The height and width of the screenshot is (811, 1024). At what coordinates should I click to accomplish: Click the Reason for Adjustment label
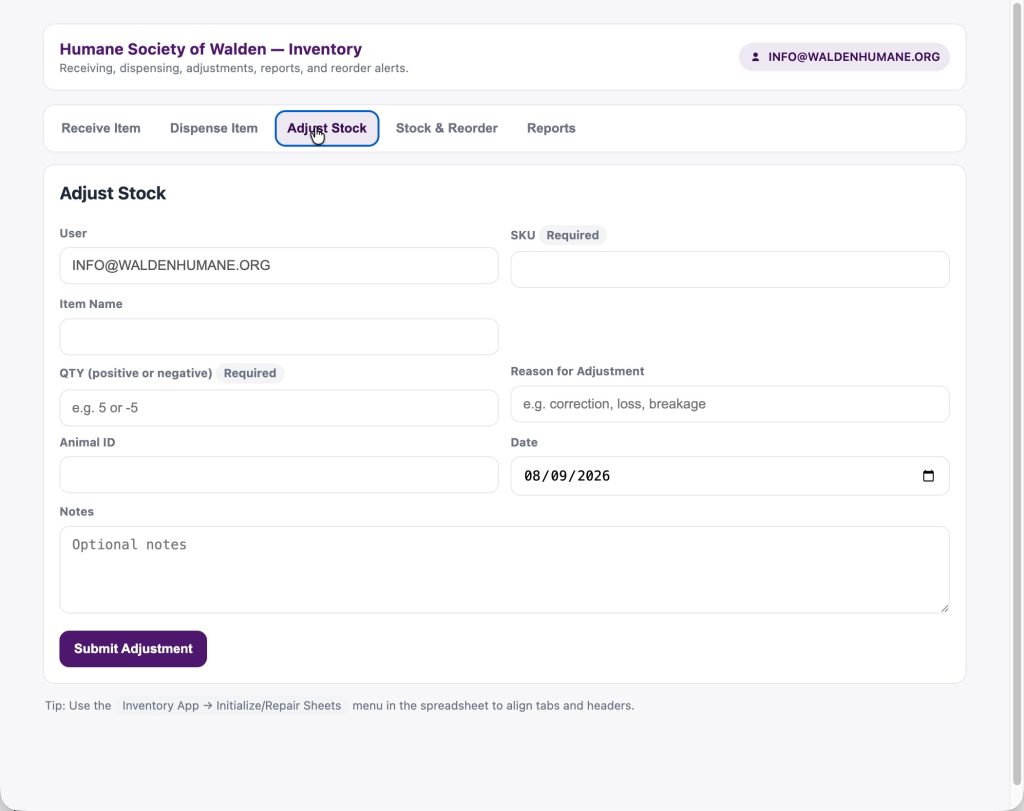point(577,371)
